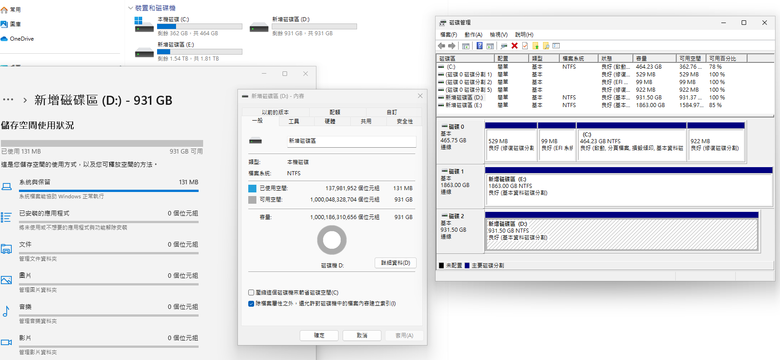
Task: Switch to 安全性 tab in properties dialog
Action: point(404,121)
